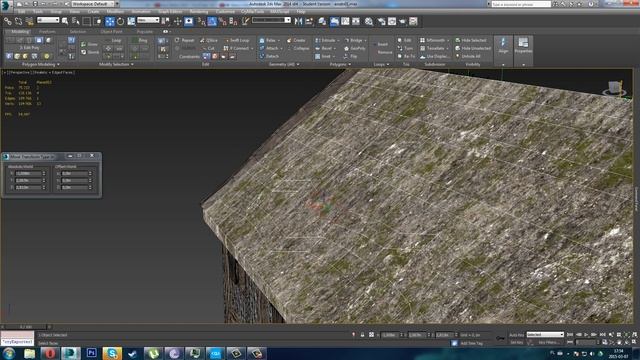Screen dimensions: 640x360
Task: Select the Select and Link tool
Action: pyautogui.click(x=8, y=21)
